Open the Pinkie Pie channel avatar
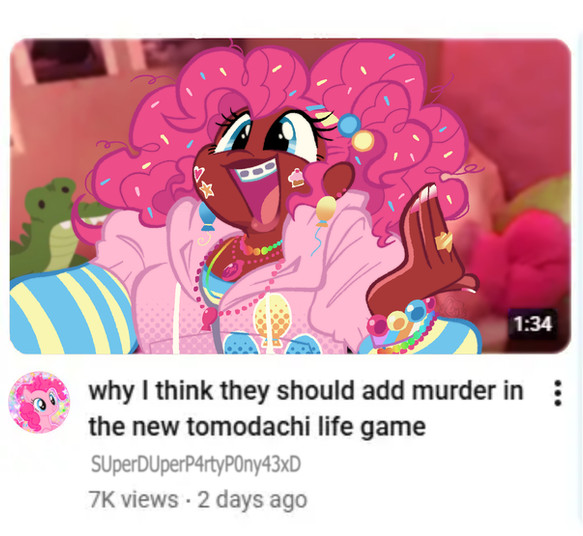This screenshot has height=536, width=583. point(39,402)
